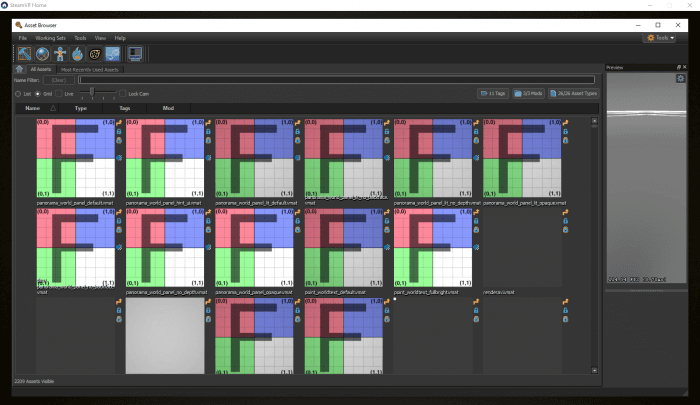Click orange arrow icon beside rendercav.vmat
This screenshot has height=405, width=700.
click(x=566, y=212)
